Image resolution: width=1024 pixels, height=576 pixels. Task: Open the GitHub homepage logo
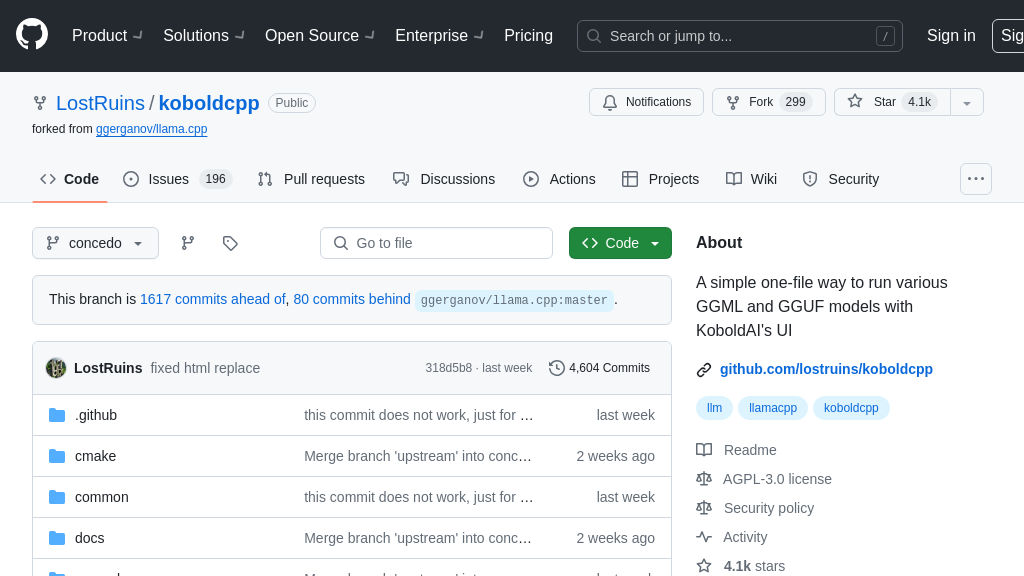[x=32, y=35]
